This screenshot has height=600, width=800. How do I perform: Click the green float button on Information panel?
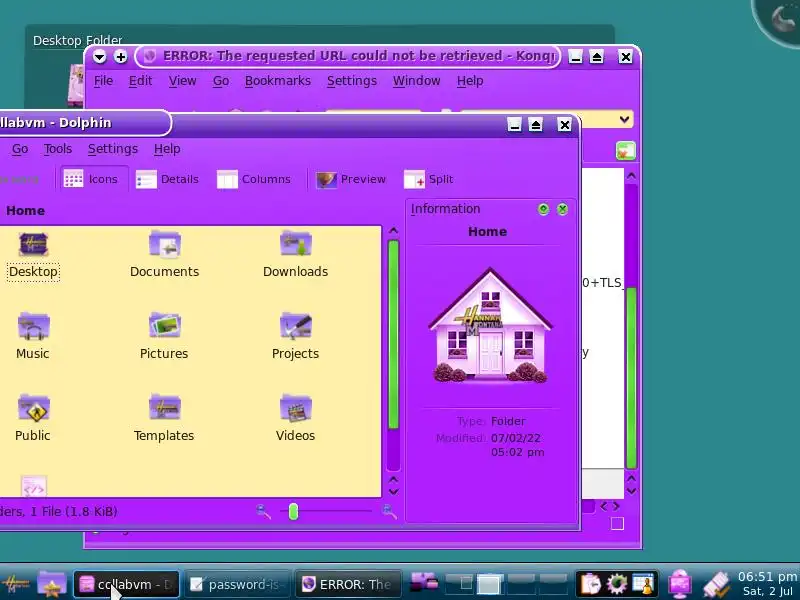coord(543,209)
